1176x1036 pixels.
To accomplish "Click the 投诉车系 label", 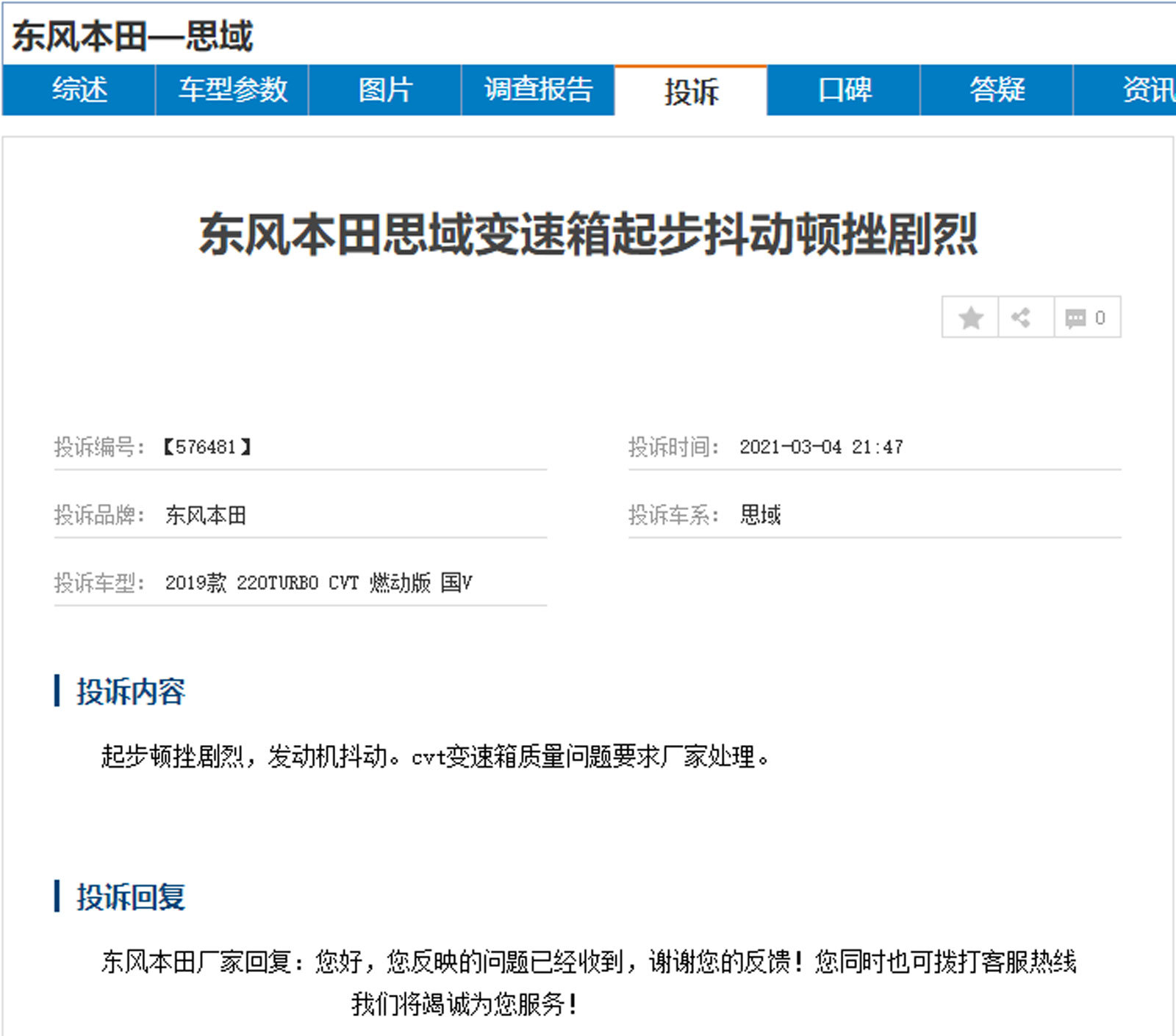I will tap(673, 515).
